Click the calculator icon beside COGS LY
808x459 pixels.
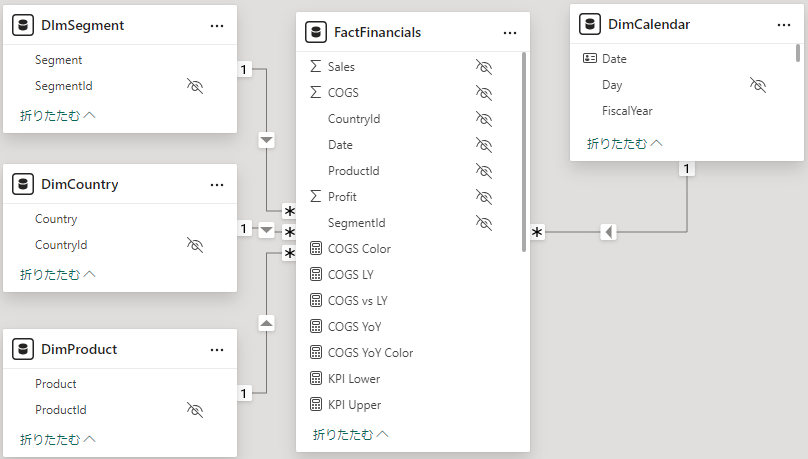(x=316, y=274)
